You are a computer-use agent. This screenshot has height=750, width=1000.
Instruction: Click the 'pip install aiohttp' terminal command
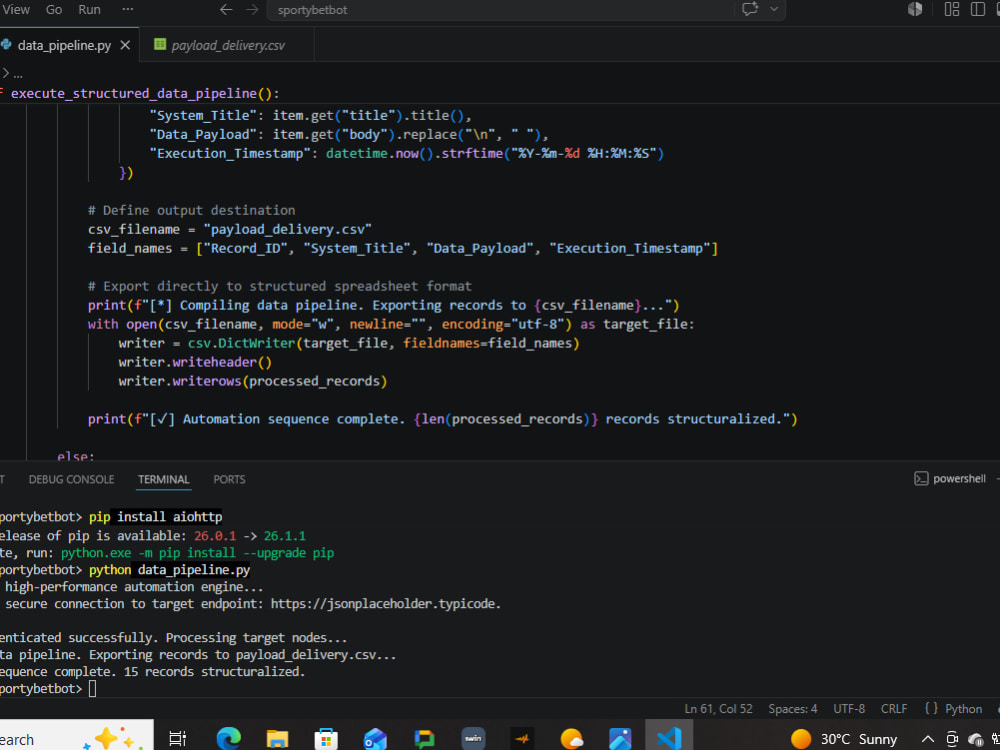pos(156,517)
